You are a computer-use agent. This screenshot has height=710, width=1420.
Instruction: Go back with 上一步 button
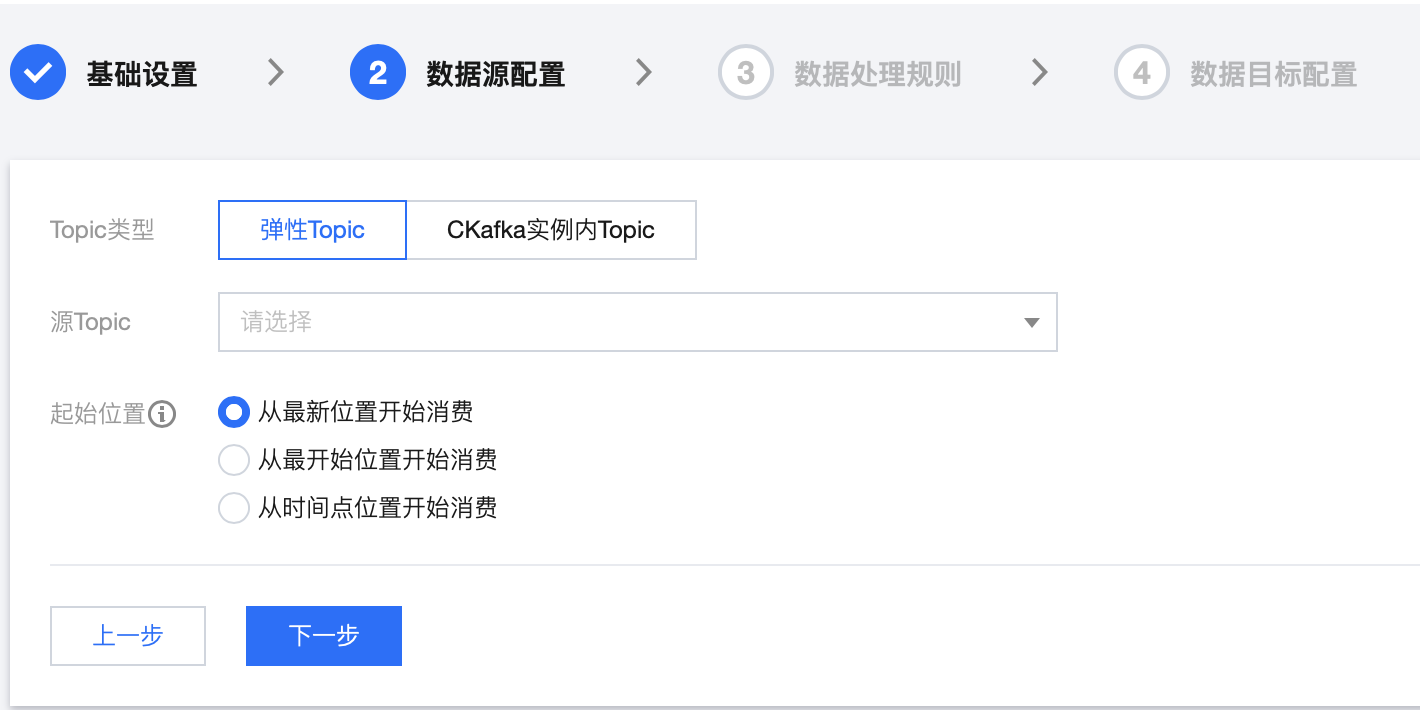pyautogui.click(x=128, y=636)
